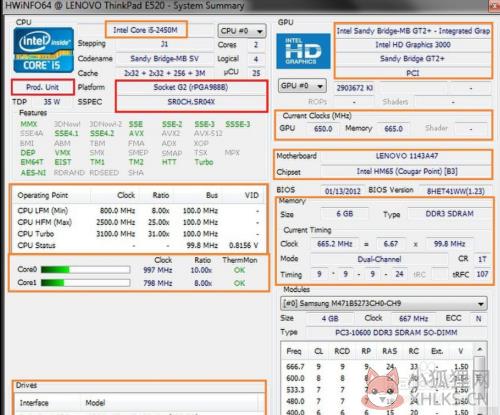Click the module size 4 GB field

pyautogui.click(x=330, y=319)
